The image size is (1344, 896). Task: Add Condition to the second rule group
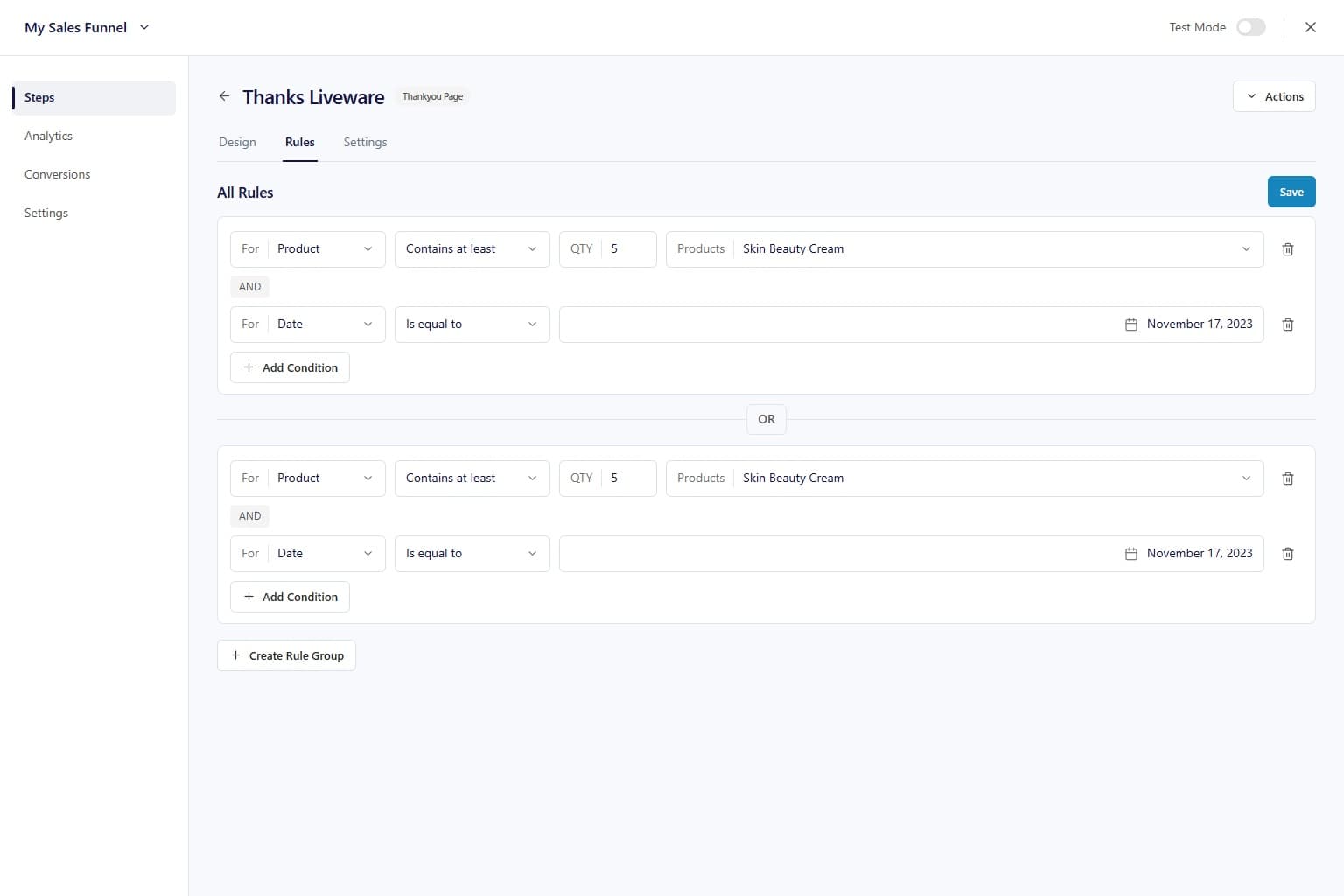click(x=290, y=597)
